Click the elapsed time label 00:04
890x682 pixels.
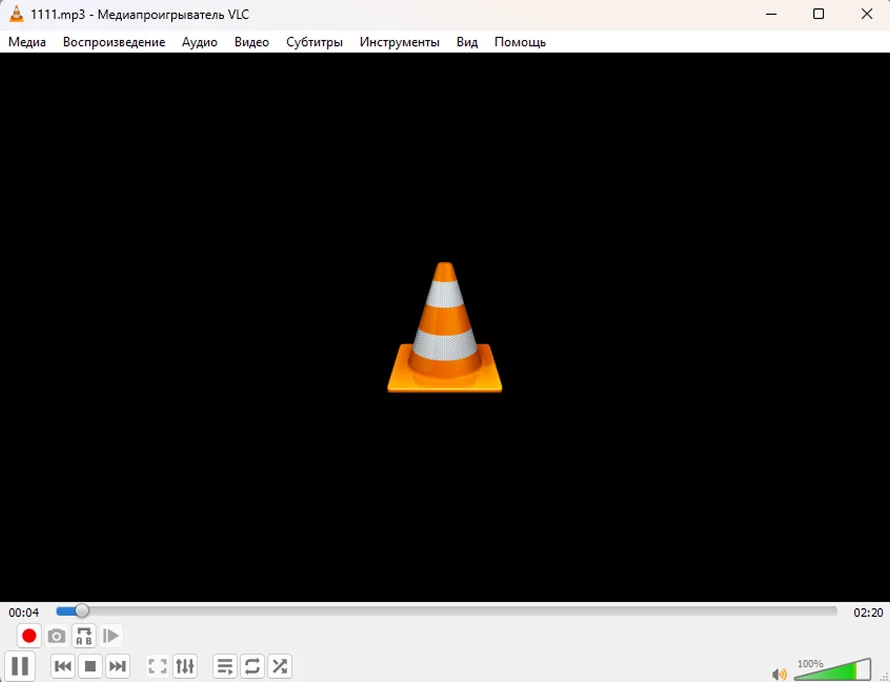[24, 612]
